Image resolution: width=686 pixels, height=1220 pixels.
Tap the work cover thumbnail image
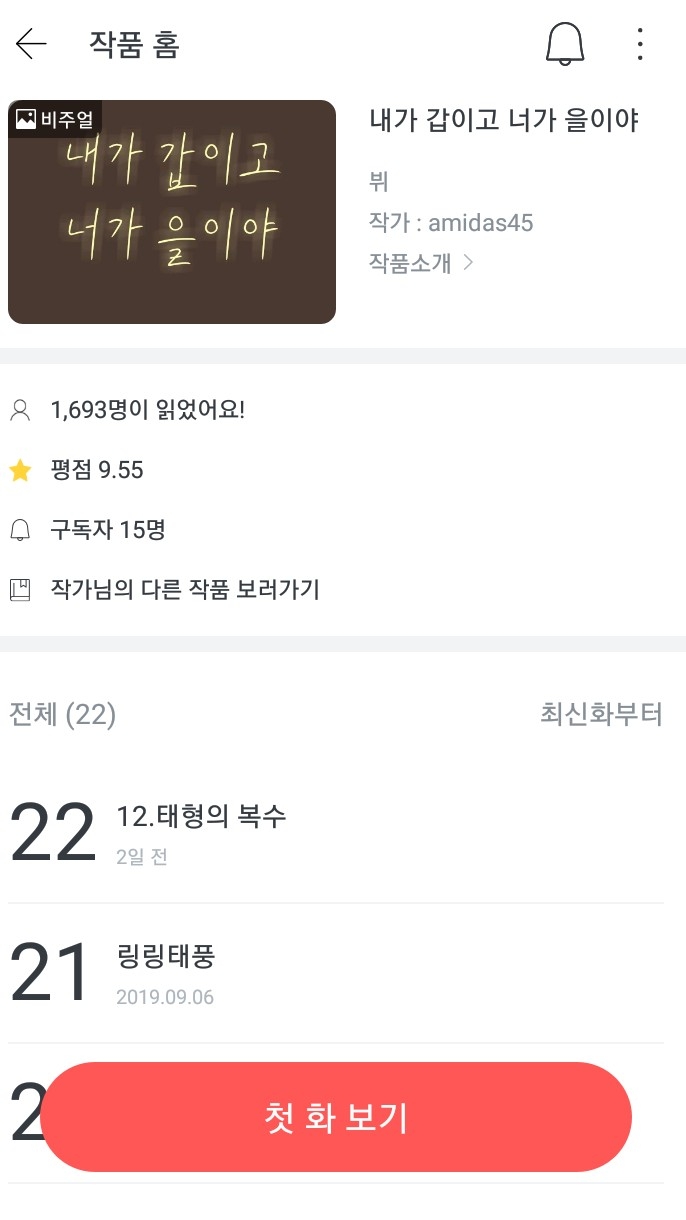(x=172, y=212)
